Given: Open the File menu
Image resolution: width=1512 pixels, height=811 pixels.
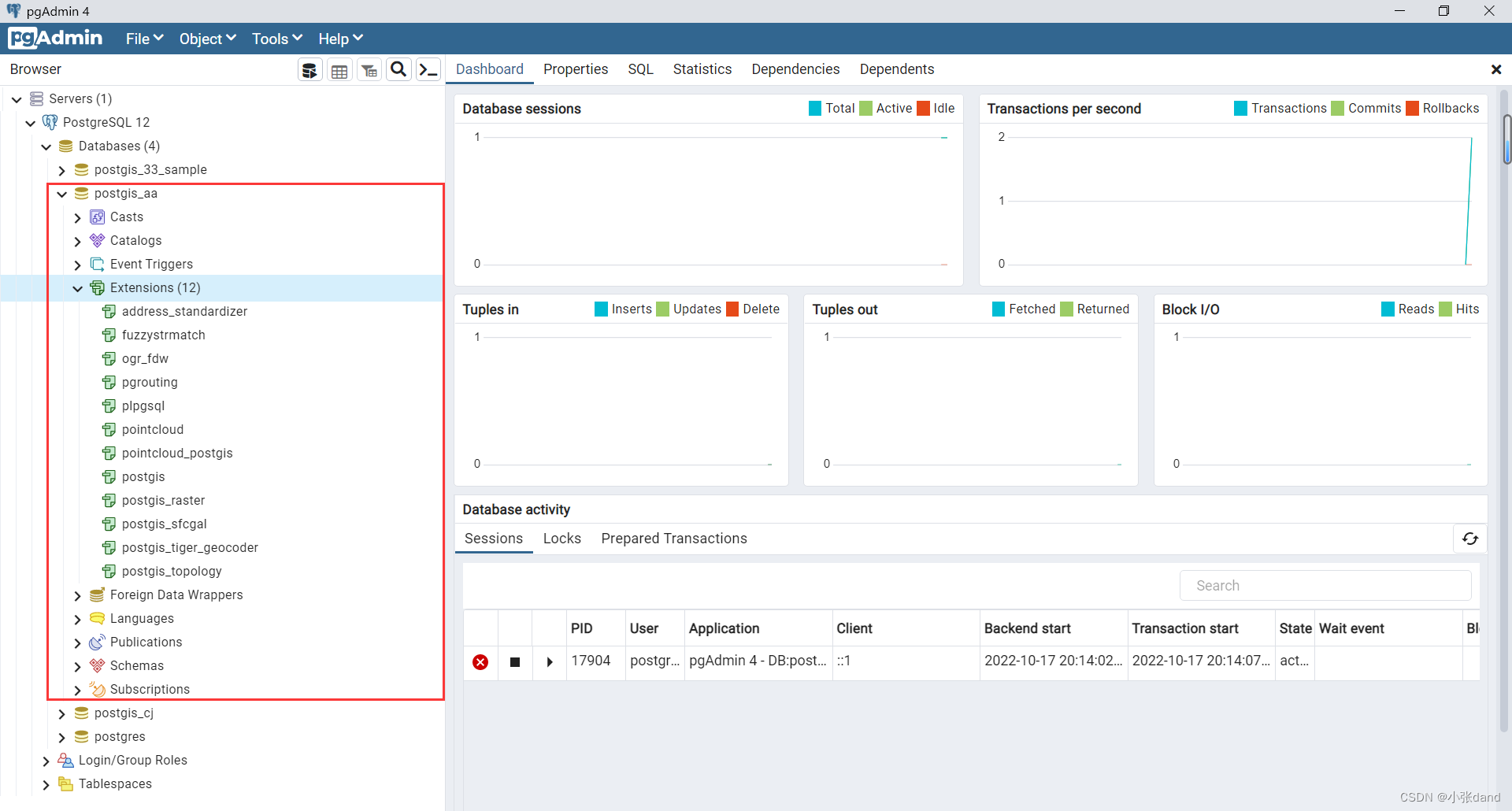Looking at the screenshot, I should 144,39.
